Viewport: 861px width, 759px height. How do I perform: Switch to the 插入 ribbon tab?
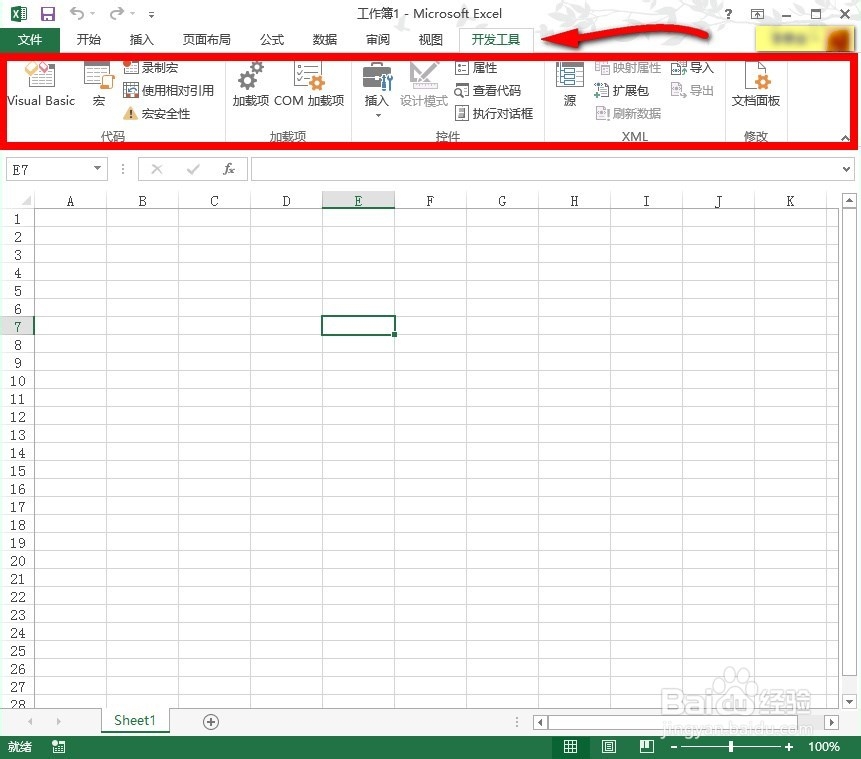pos(141,40)
